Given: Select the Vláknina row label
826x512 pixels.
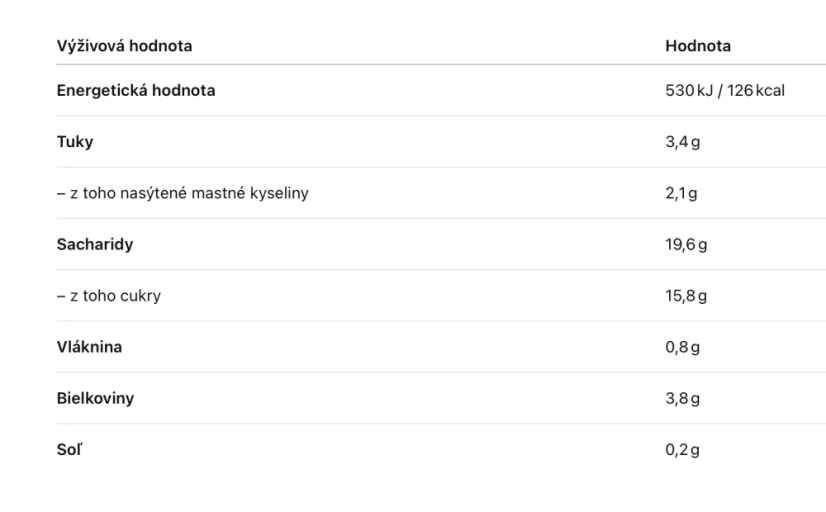Looking at the screenshot, I should [90, 347].
